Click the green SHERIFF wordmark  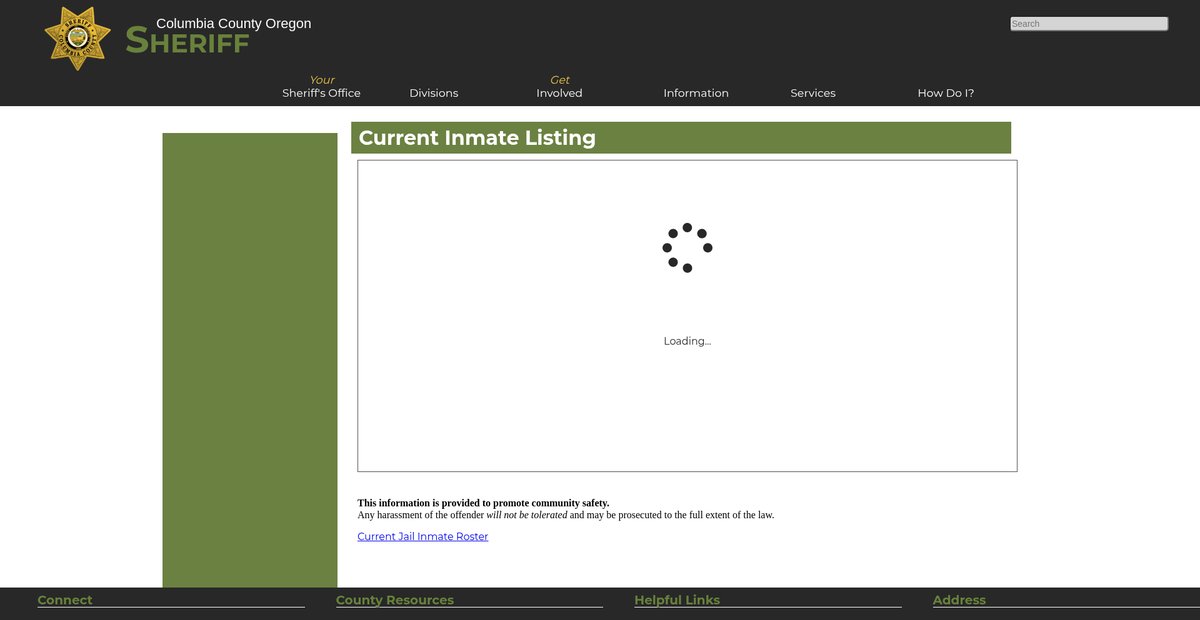pos(187,43)
